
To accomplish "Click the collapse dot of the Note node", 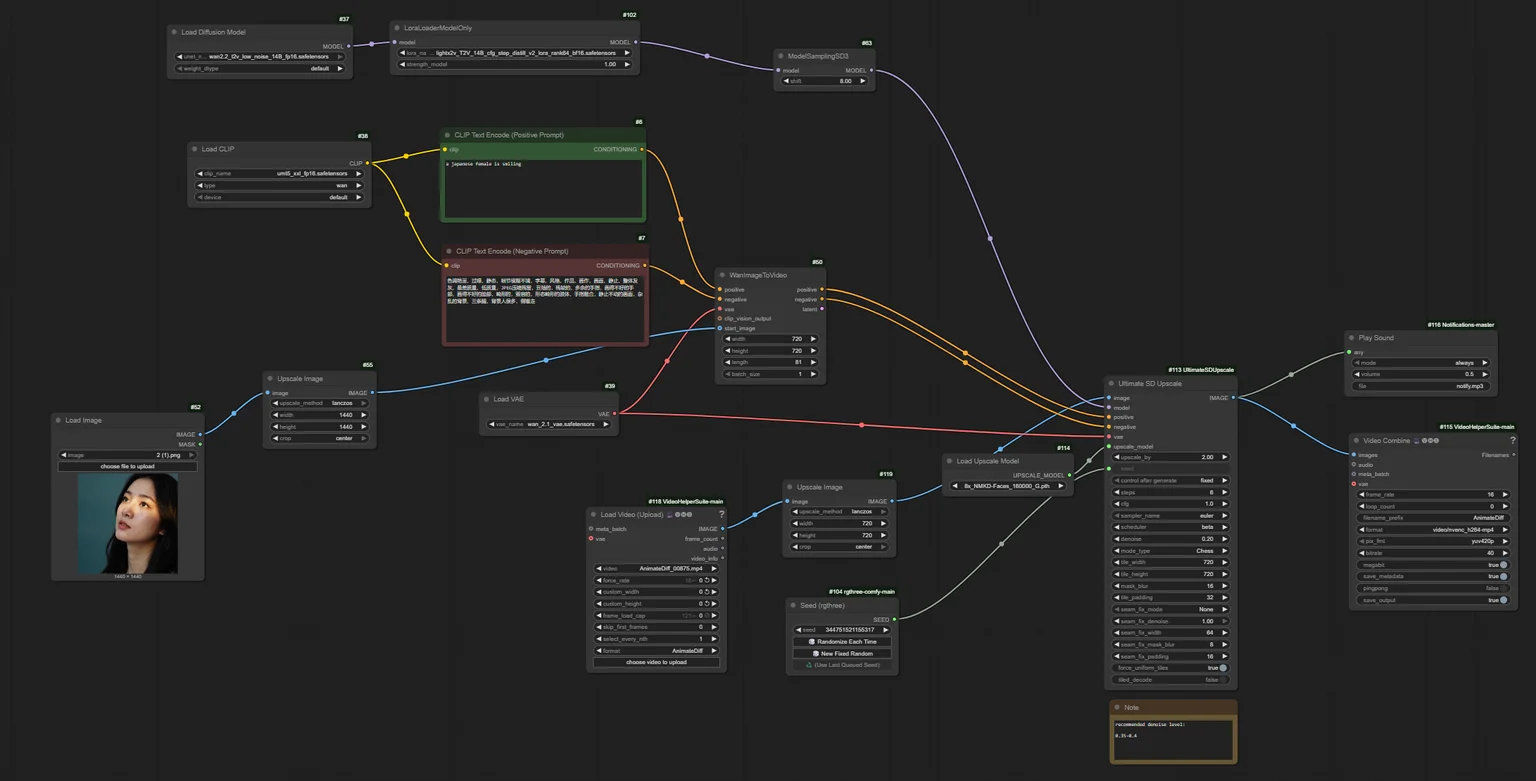I will tap(1118, 707).
